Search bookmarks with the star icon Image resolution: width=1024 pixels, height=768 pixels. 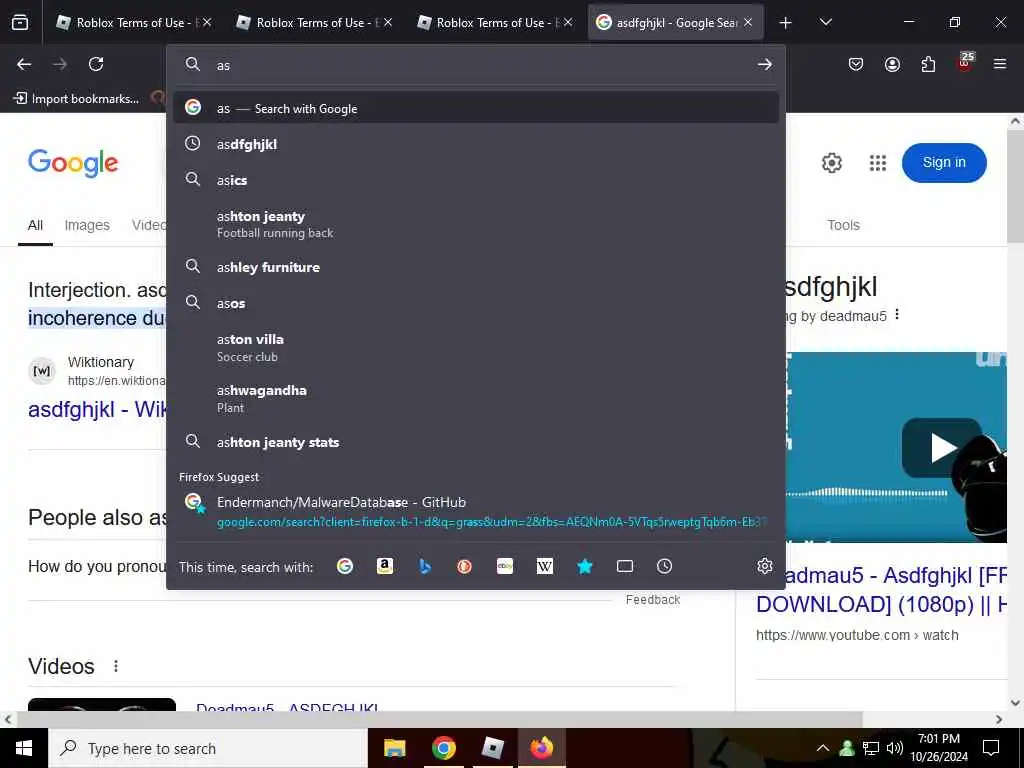click(584, 566)
